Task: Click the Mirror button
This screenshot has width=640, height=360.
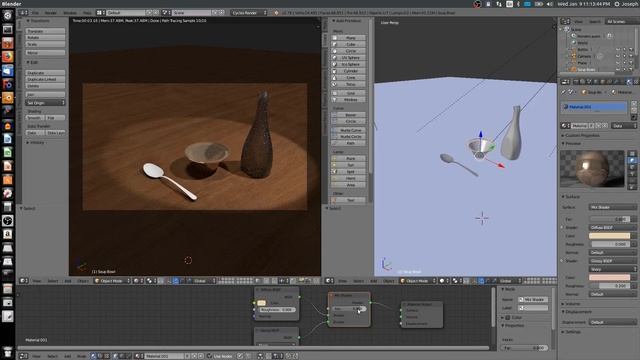Action: tap(45, 53)
